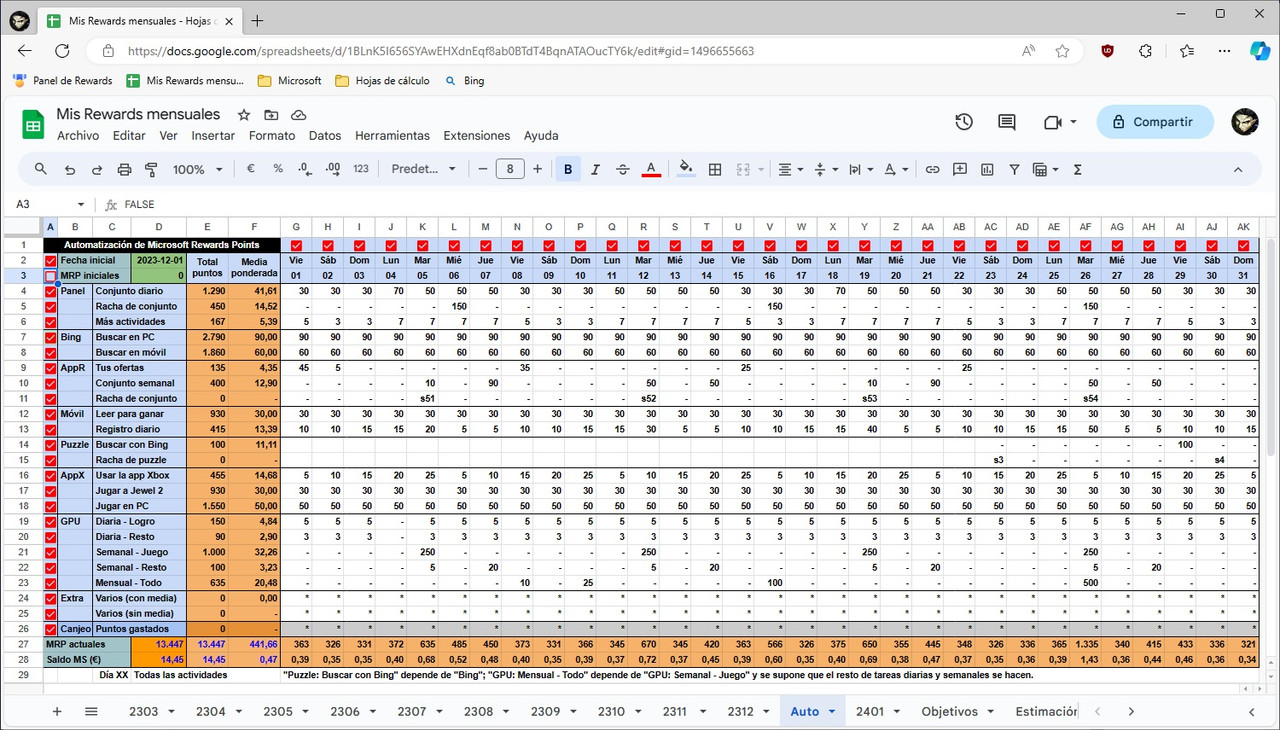Toggle italic formatting
Image resolution: width=1280 pixels, height=730 pixels.
(x=596, y=169)
